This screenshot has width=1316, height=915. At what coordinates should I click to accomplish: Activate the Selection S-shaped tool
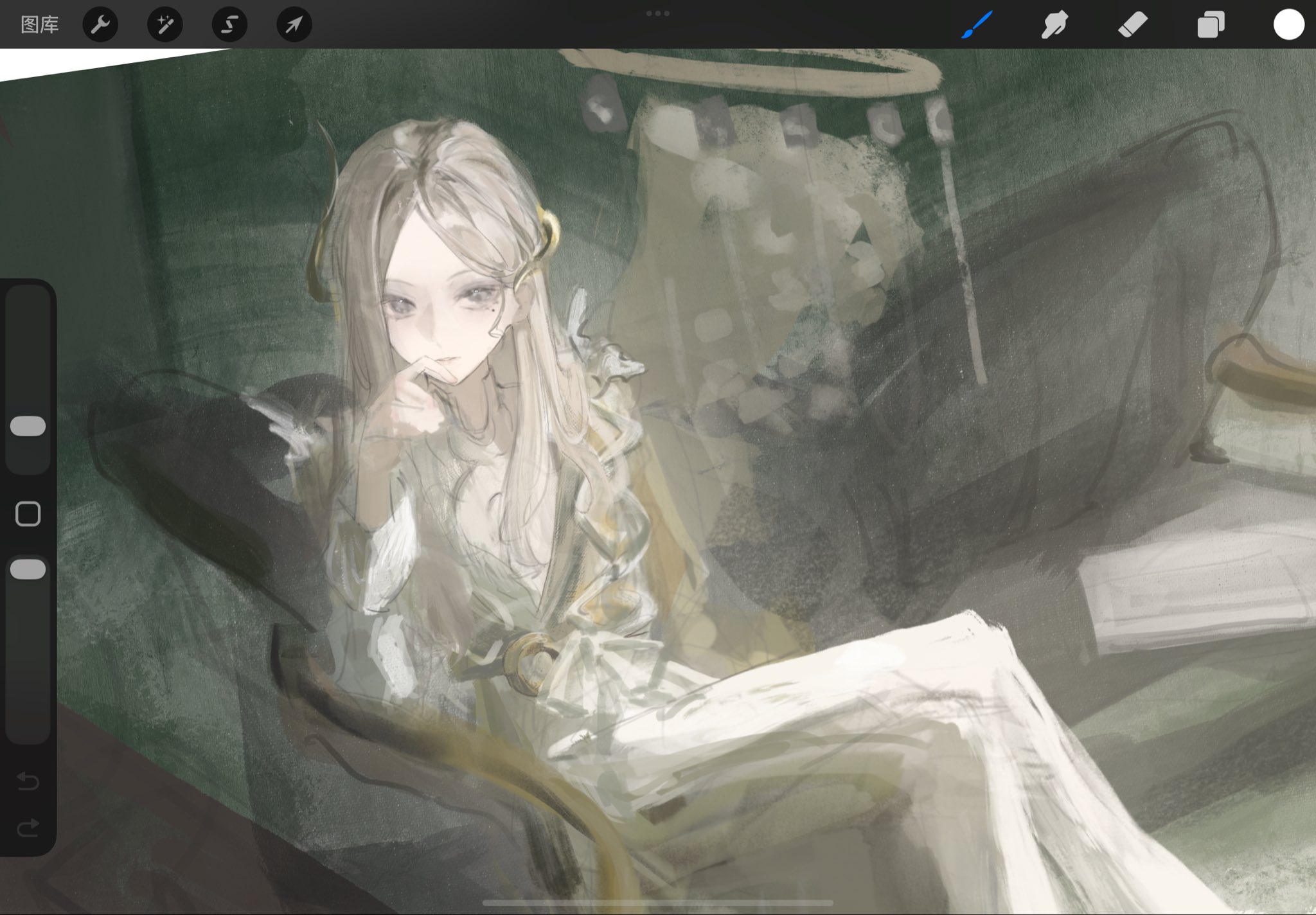tap(229, 24)
